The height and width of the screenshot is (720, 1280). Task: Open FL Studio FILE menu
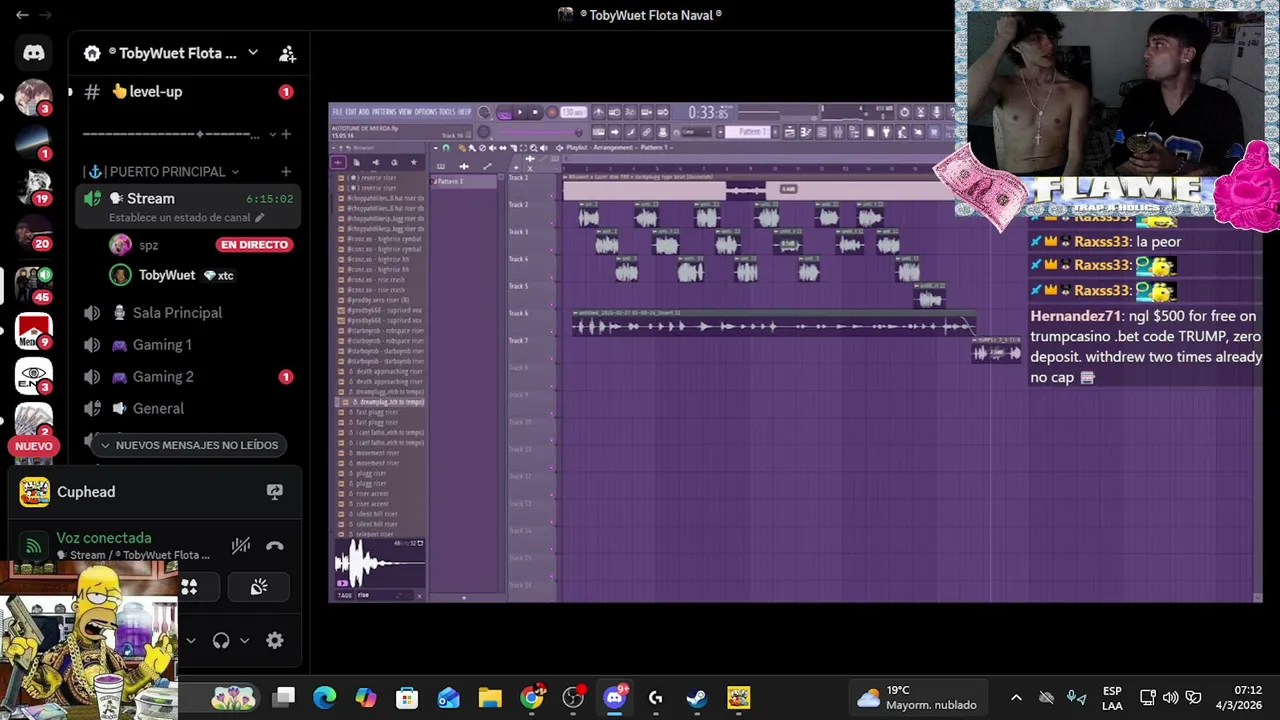(337, 111)
